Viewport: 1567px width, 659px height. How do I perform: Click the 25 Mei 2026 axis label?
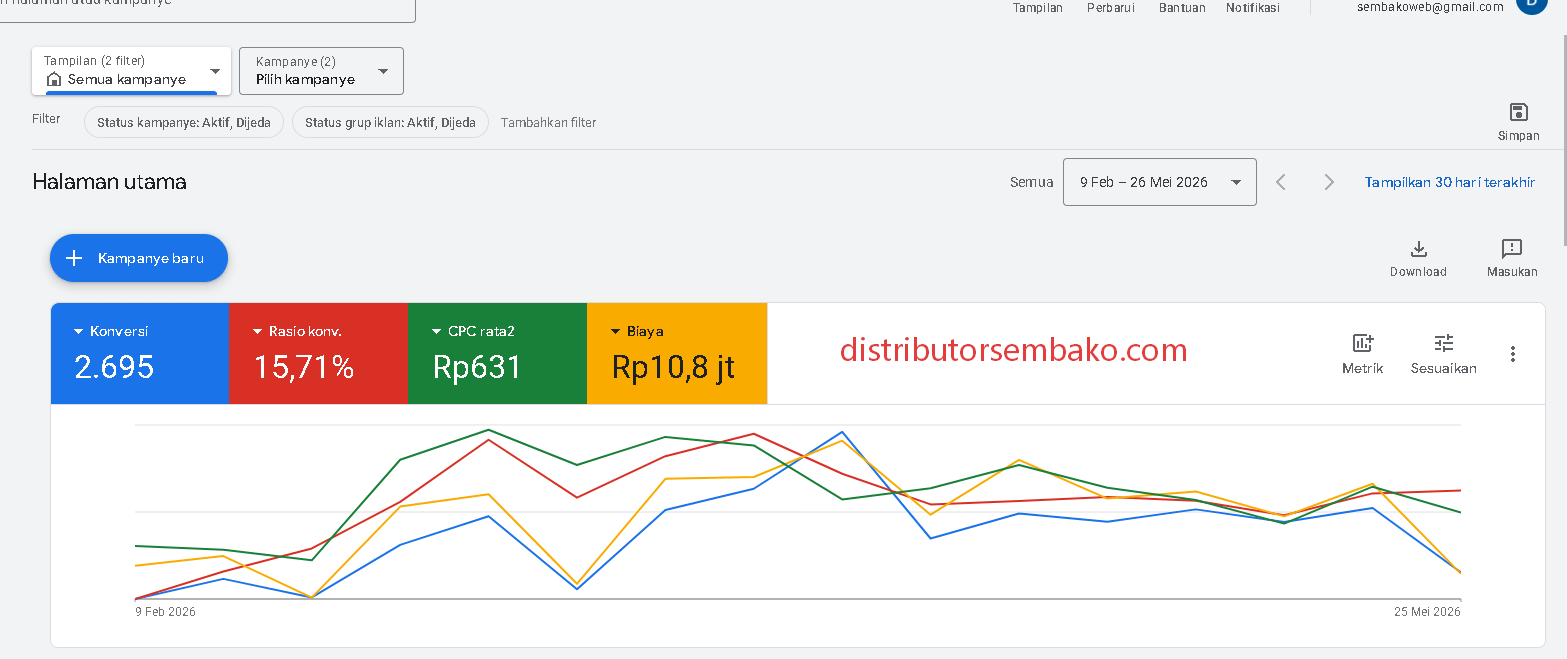pos(1428,612)
